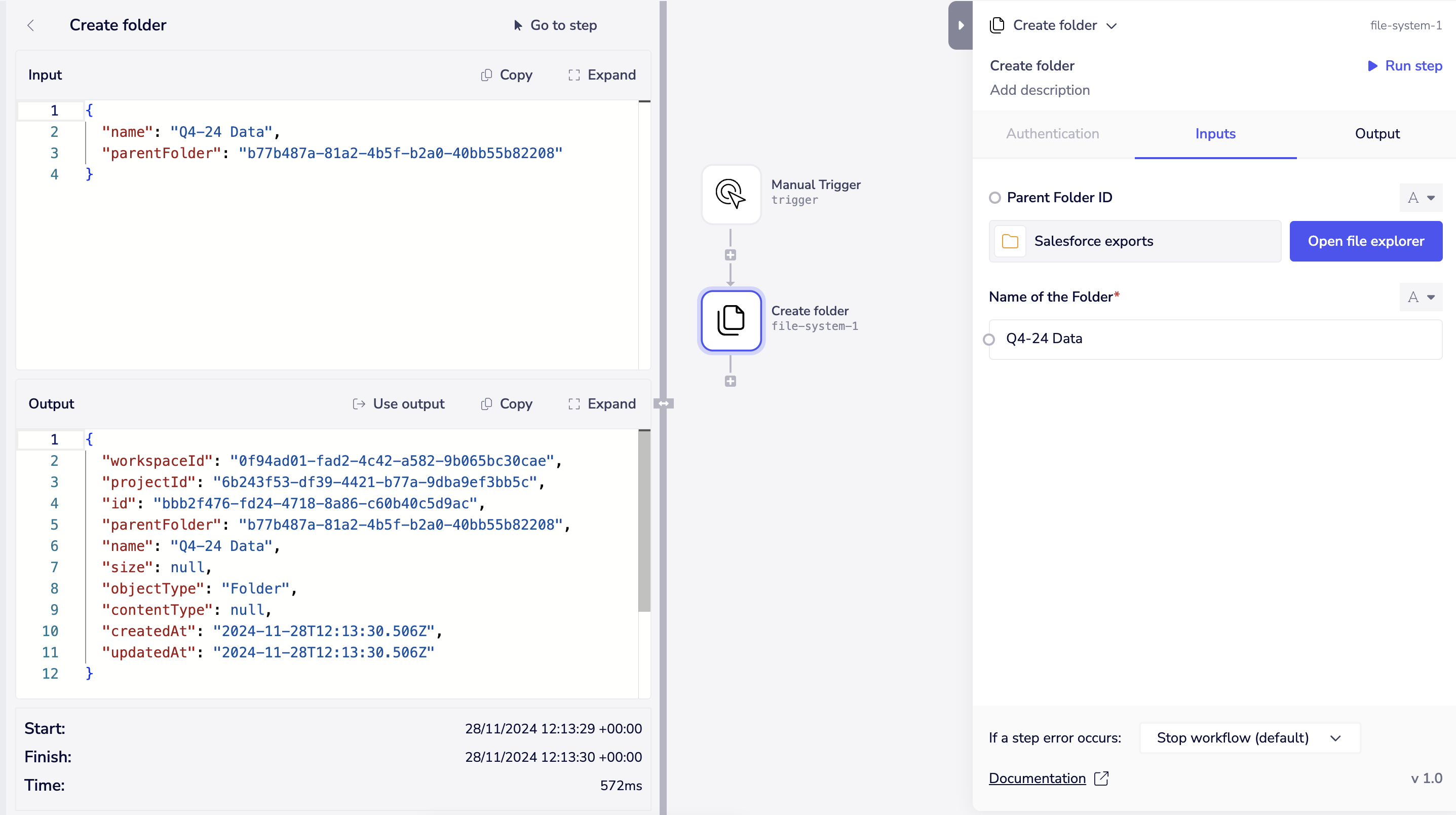The width and height of the screenshot is (1456, 815).
Task: Click the back arrow beside the Create folder title
Action: [31, 25]
